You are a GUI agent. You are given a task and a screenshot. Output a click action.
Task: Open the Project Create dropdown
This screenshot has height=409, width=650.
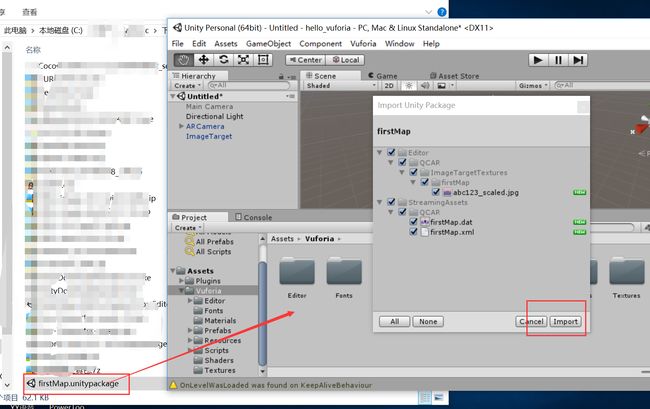(188, 228)
